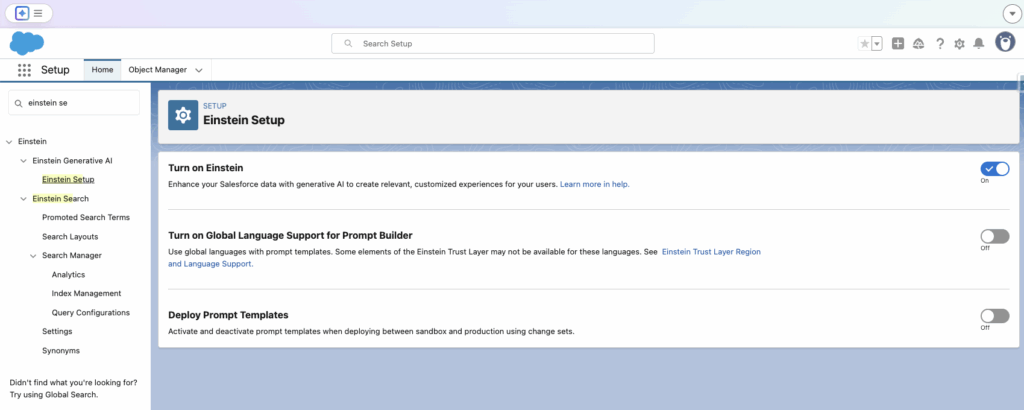Open the global actions plus icon
This screenshot has width=1024, height=410.
(898, 44)
